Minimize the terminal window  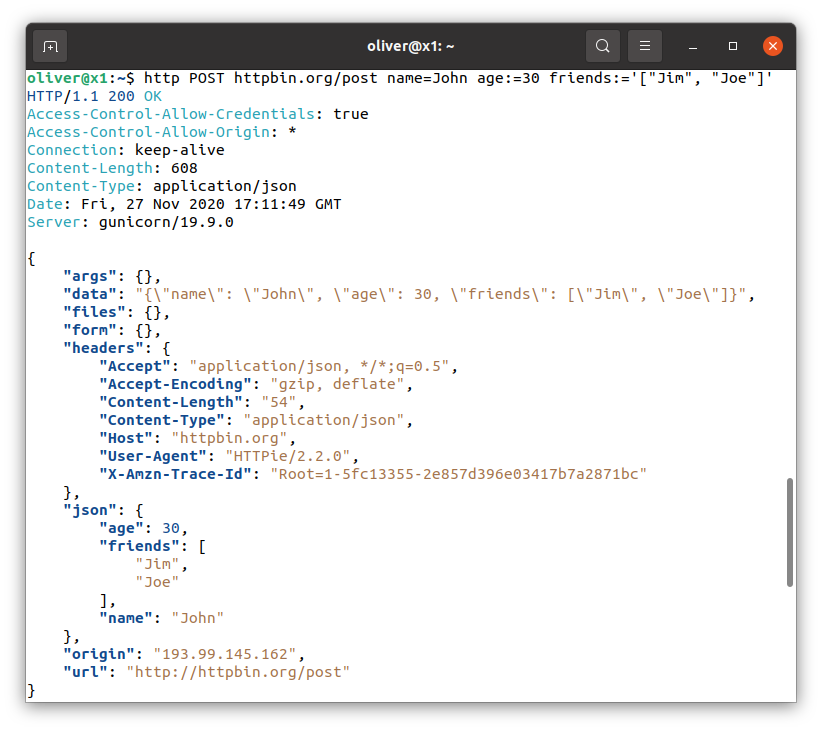[693, 47]
